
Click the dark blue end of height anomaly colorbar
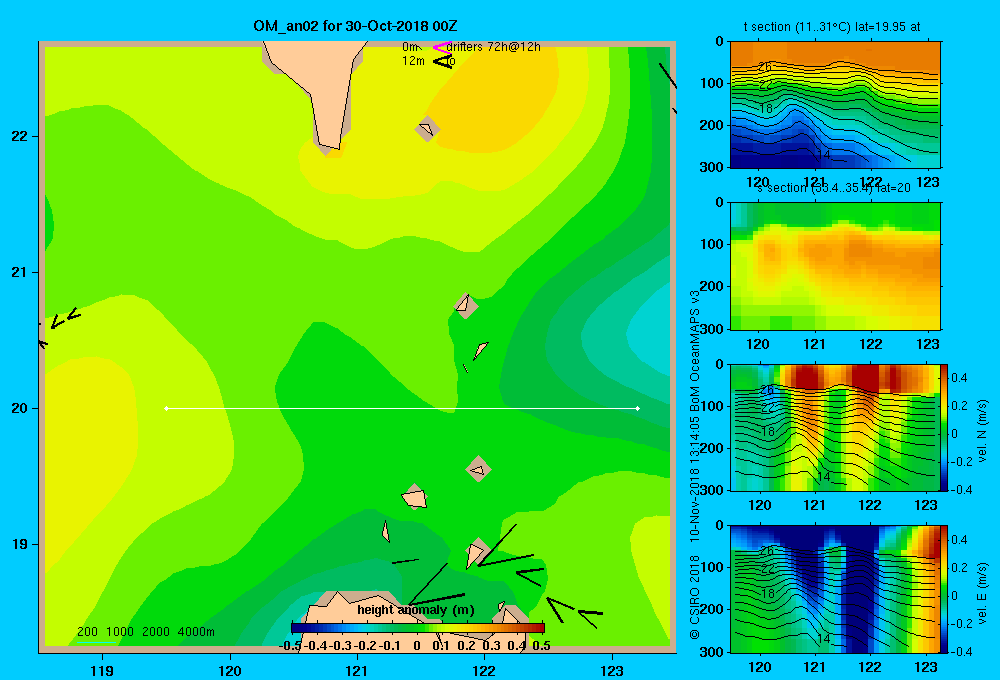coord(297,628)
